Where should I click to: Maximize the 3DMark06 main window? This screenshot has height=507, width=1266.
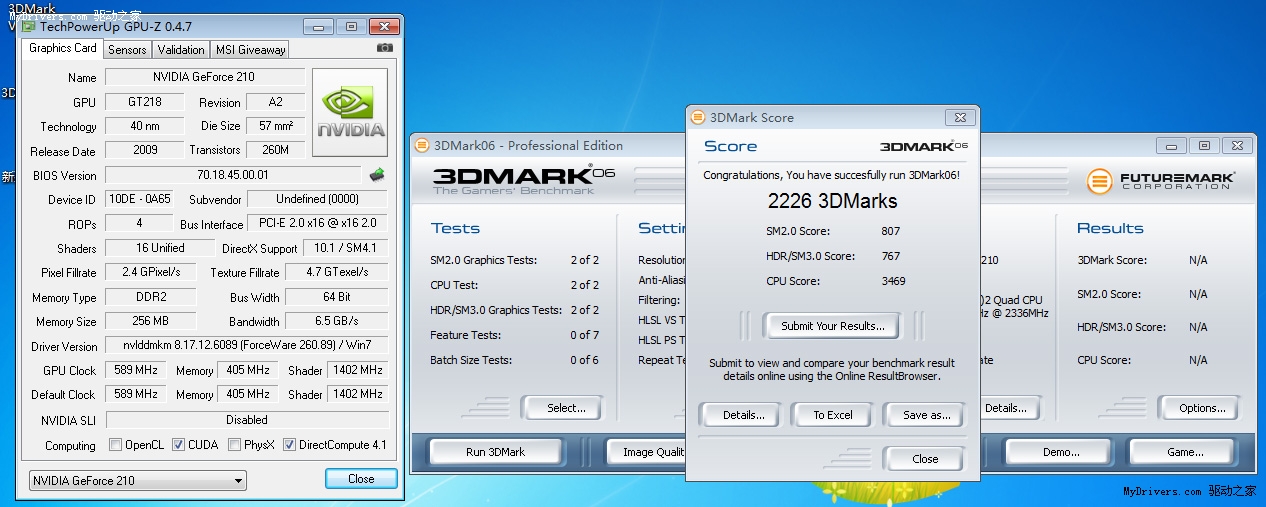pyautogui.click(x=1204, y=146)
